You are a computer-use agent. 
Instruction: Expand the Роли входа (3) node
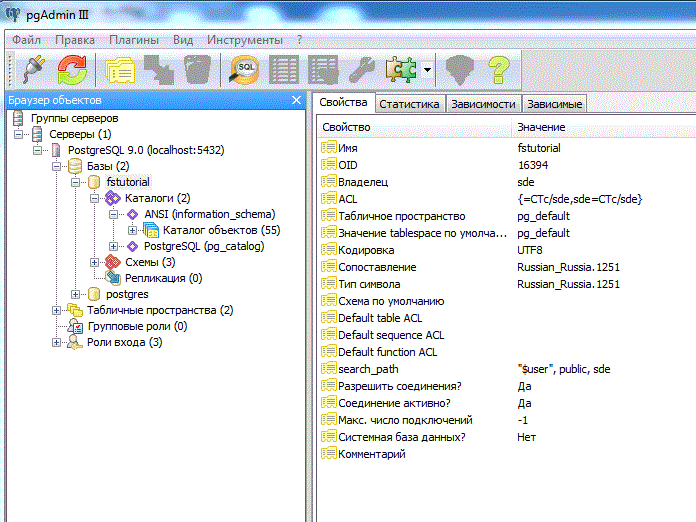[58, 342]
